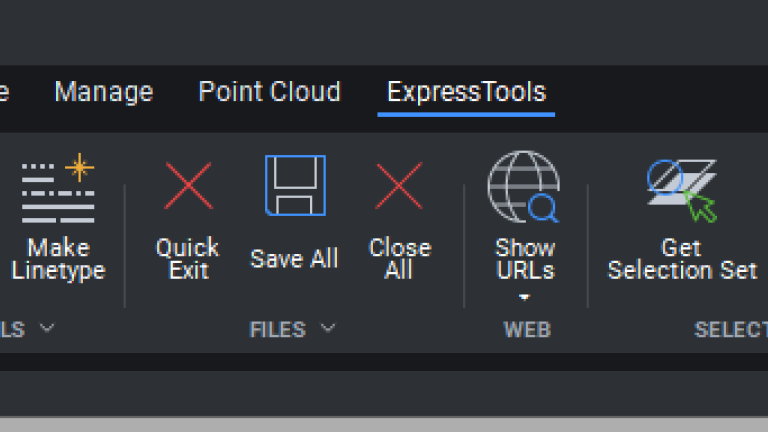Select the ExpressTools ribbon tab
Image resolution: width=768 pixels, height=432 pixels.
click(x=466, y=93)
